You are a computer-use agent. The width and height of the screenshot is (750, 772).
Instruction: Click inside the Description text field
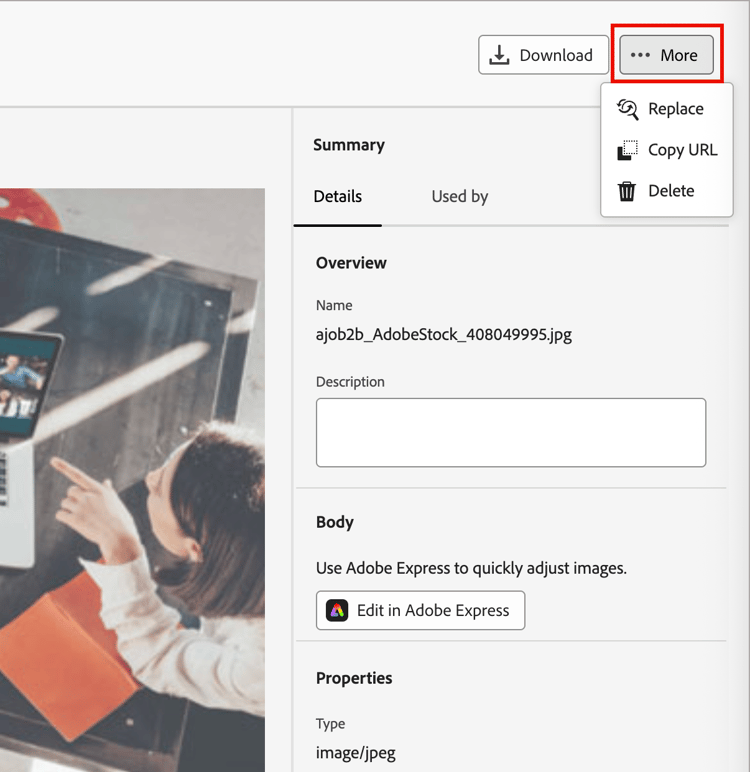(511, 433)
